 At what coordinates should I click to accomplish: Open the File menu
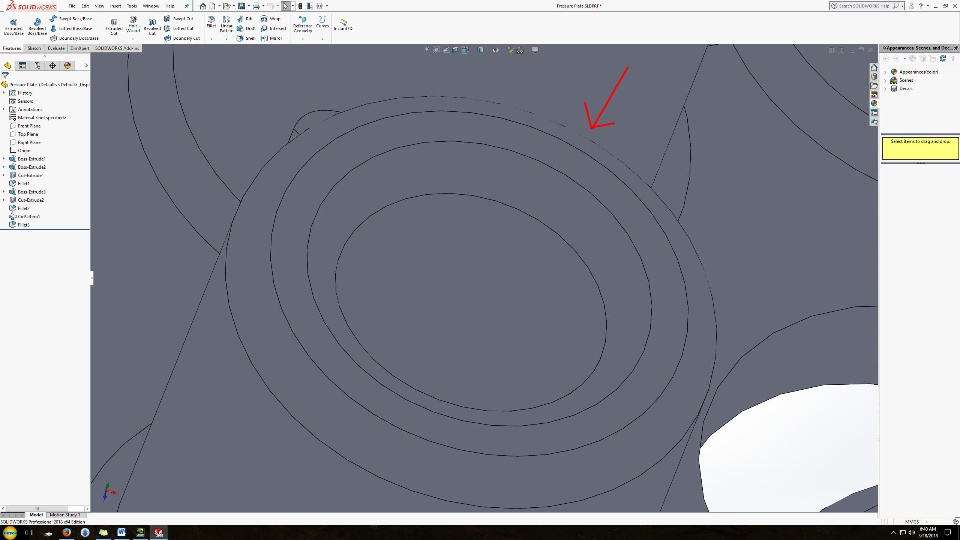point(72,6)
